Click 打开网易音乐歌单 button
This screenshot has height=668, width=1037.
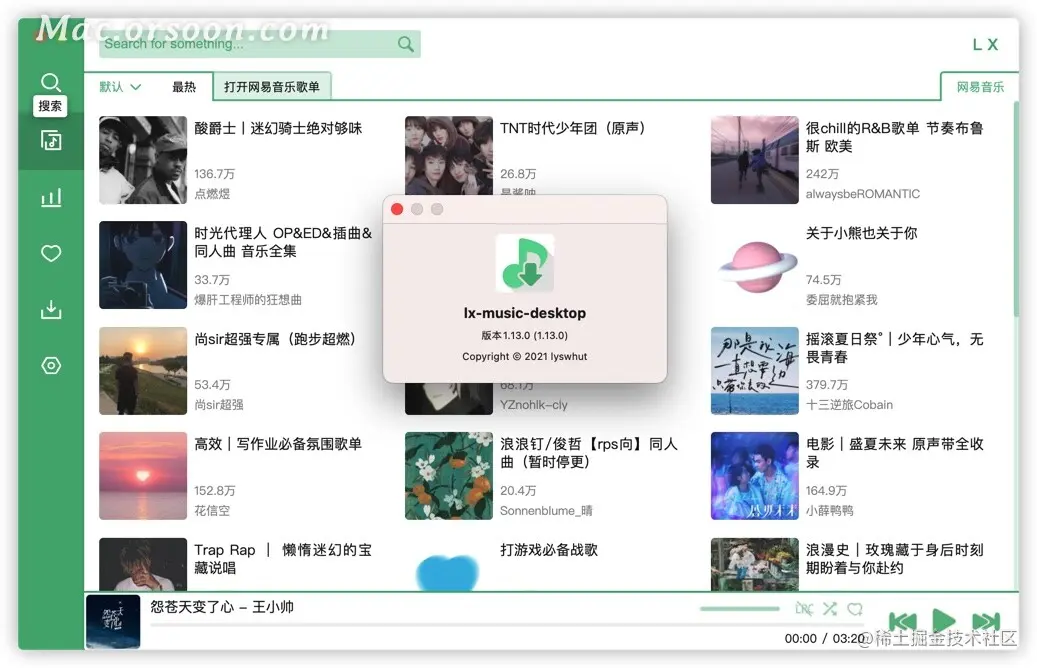[x=272, y=87]
